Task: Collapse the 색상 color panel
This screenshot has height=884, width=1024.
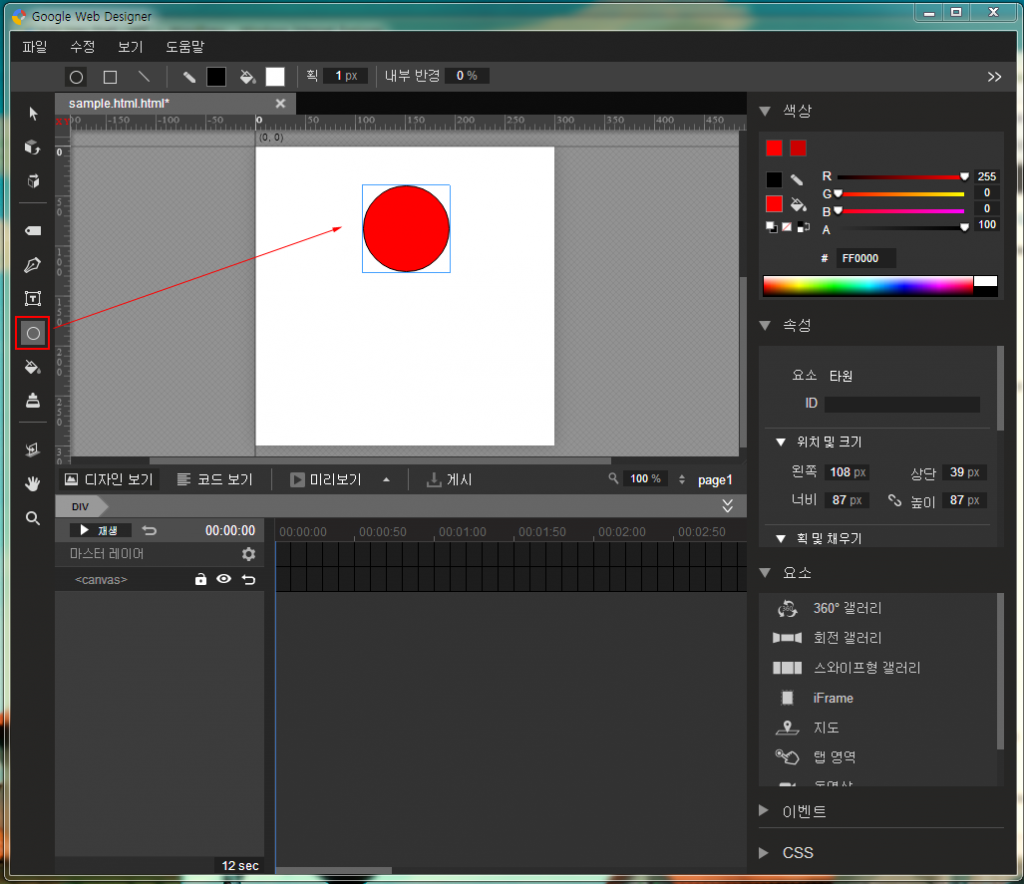Action: 765,111
